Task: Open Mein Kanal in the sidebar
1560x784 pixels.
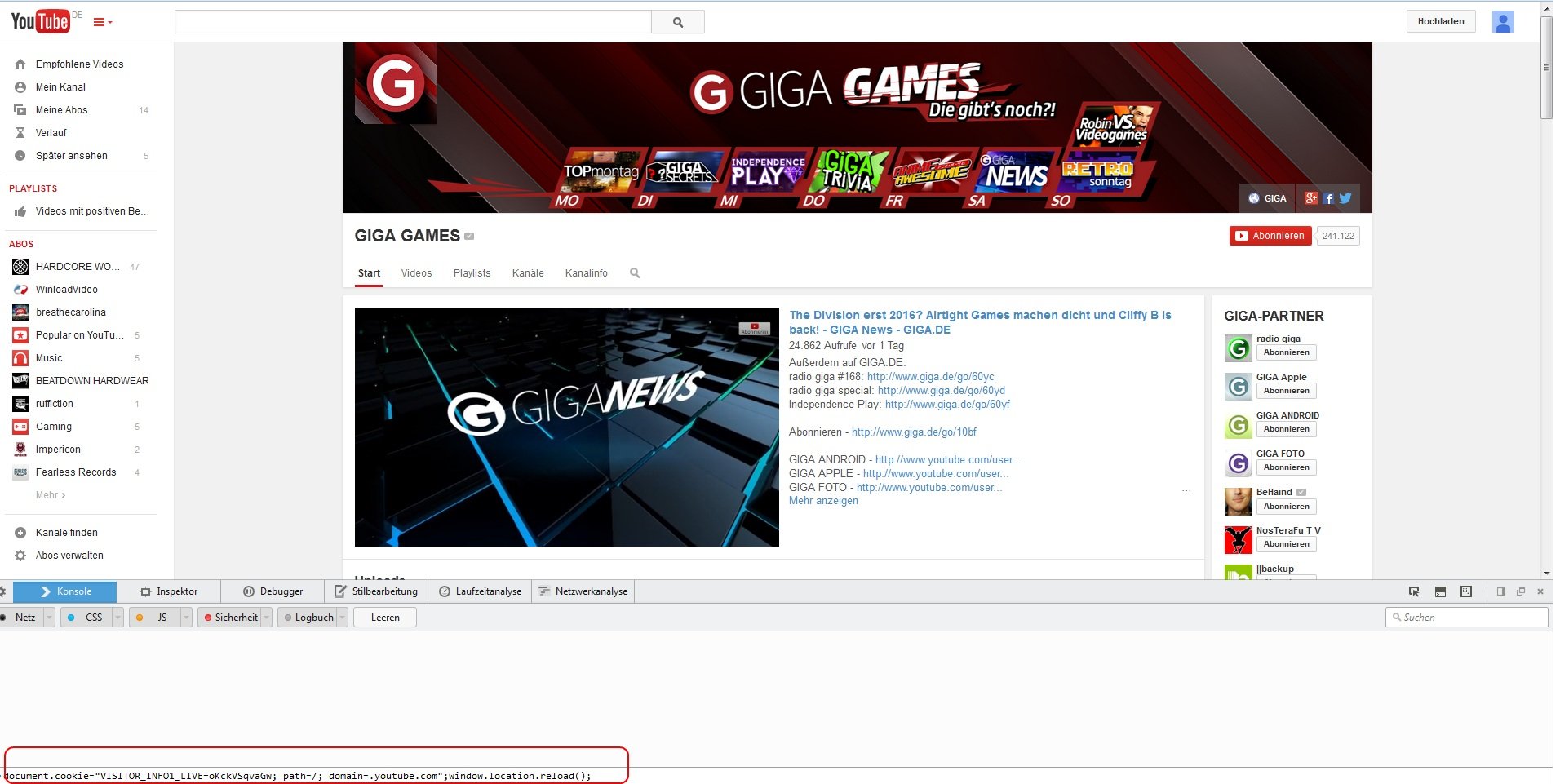Action: (x=60, y=87)
